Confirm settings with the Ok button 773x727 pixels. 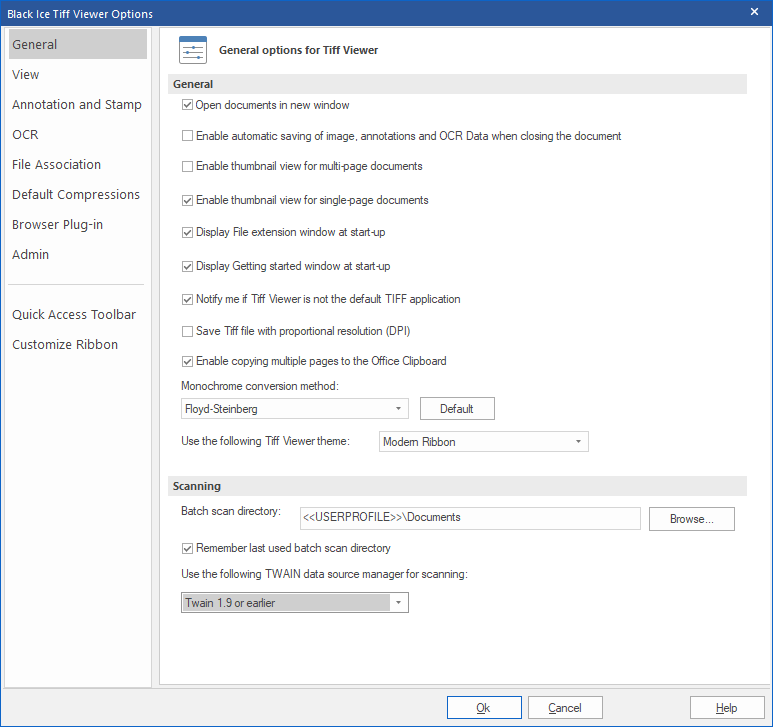(484, 708)
